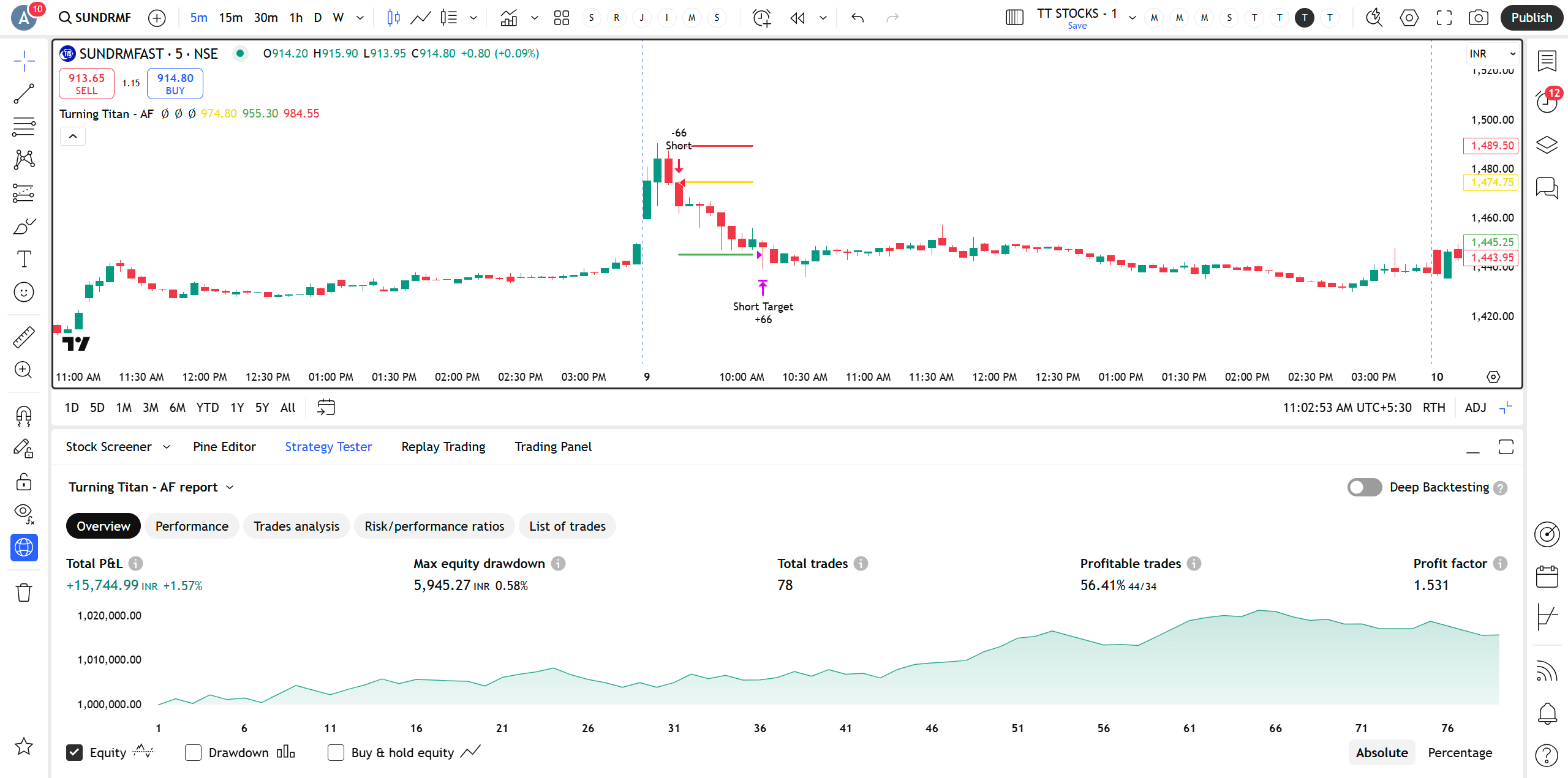Open TT STOCKS layout dropdown
Viewport: 1568px width, 778px height.
pyautogui.click(x=1133, y=18)
